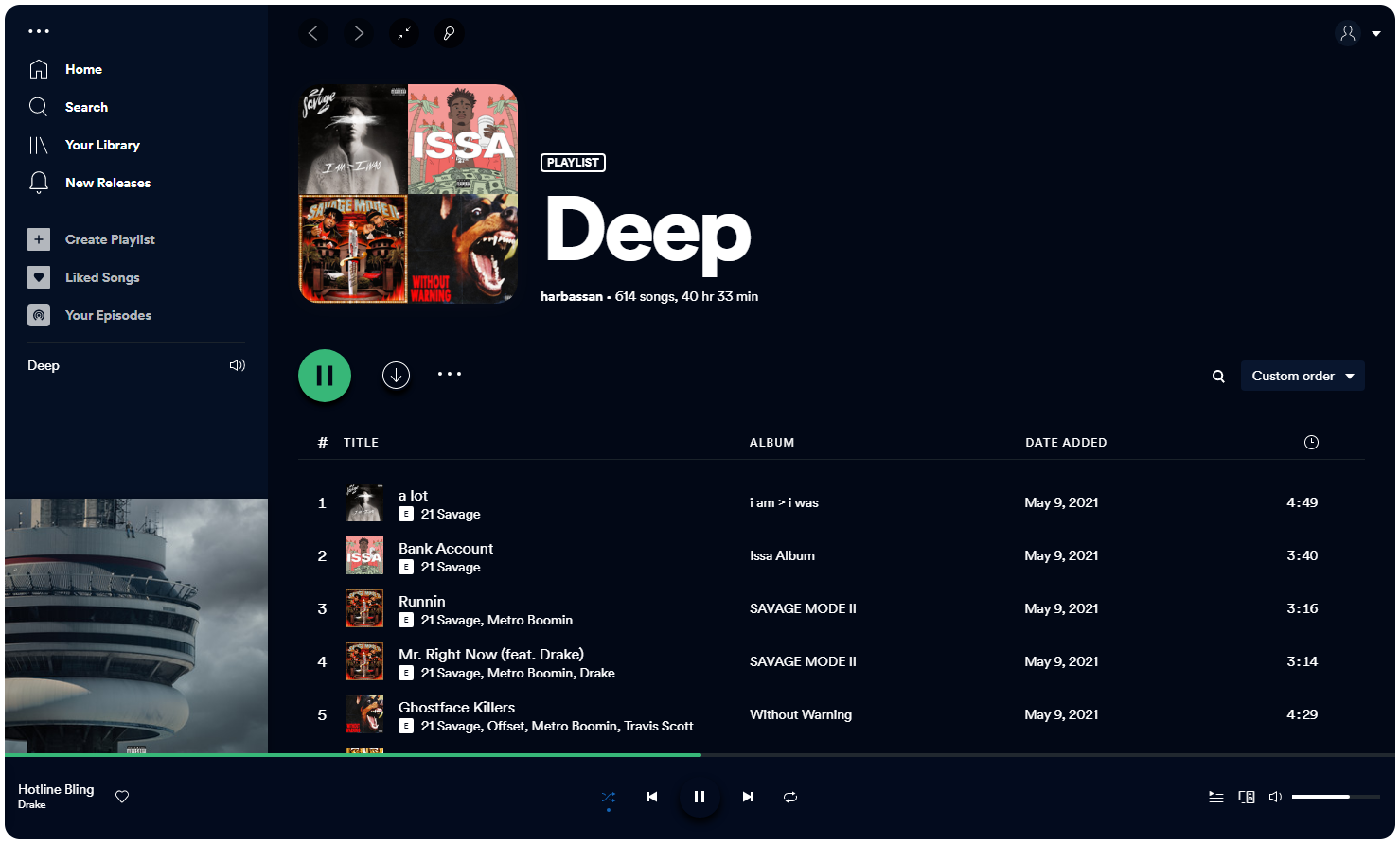Click the library shelf icon
This screenshot has width=1400, height=844.
39,145
